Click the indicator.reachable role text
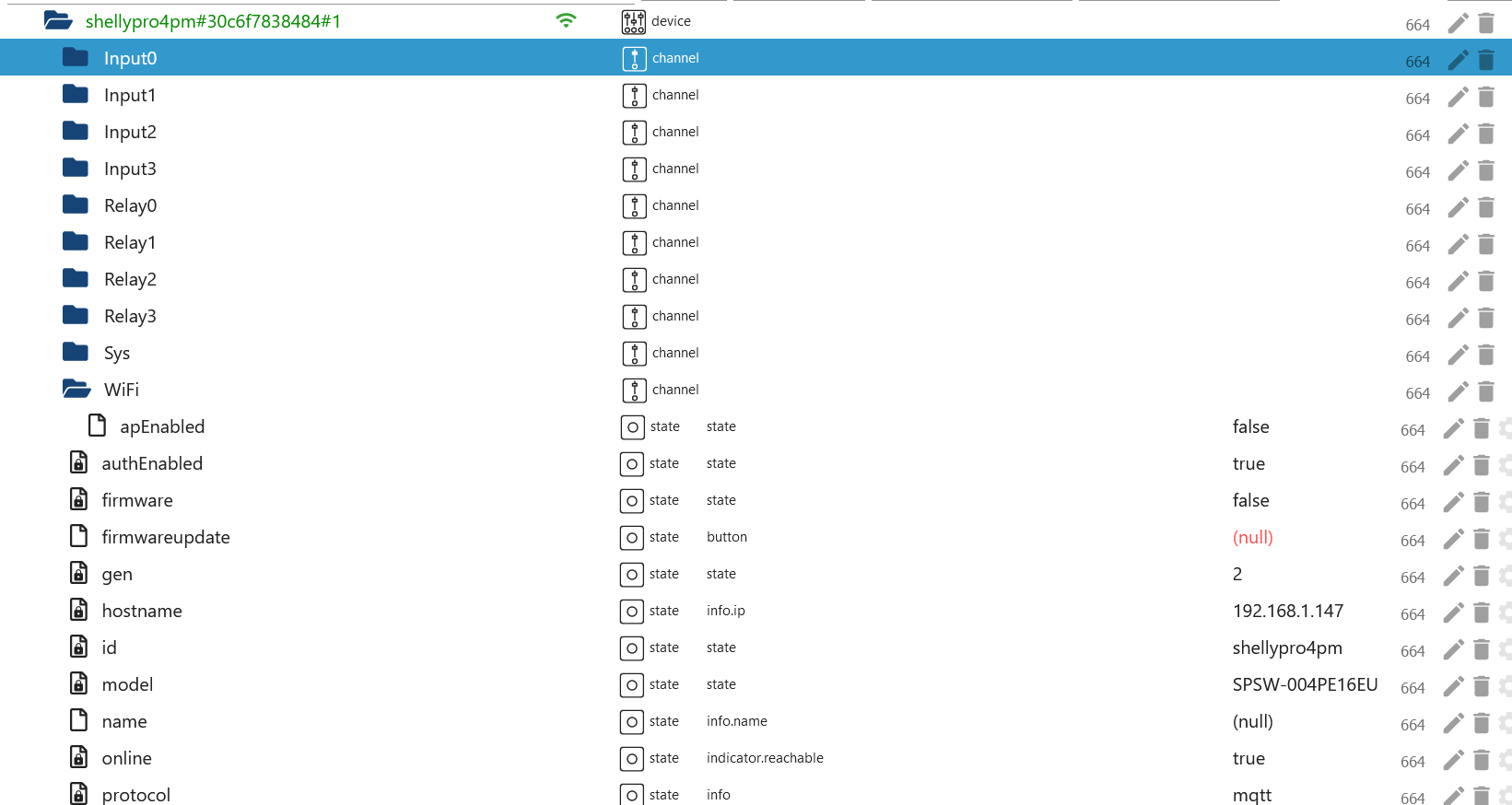 pyautogui.click(x=765, y=758)
